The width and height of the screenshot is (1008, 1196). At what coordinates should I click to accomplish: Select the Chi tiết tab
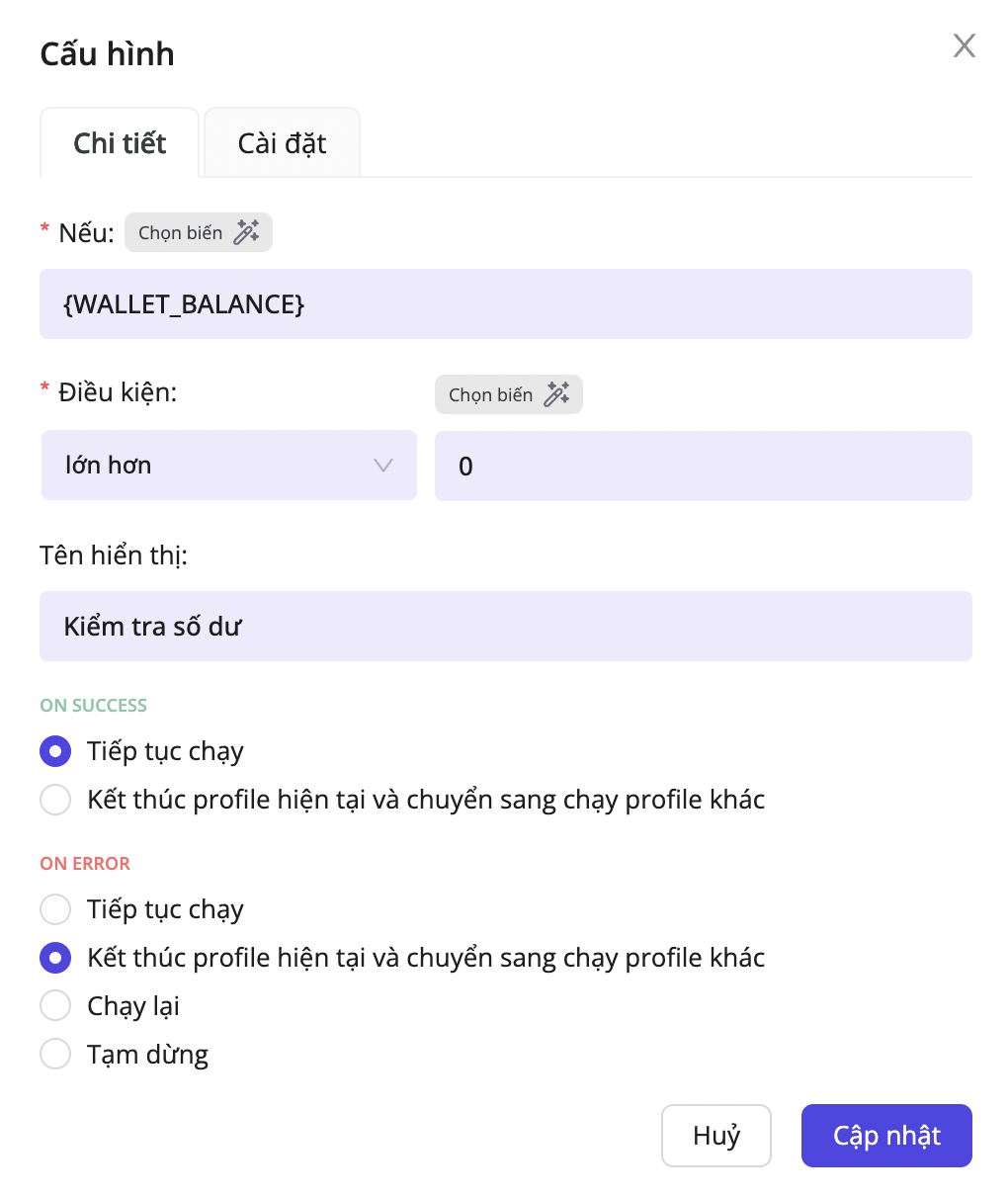(x=120, y=143)
